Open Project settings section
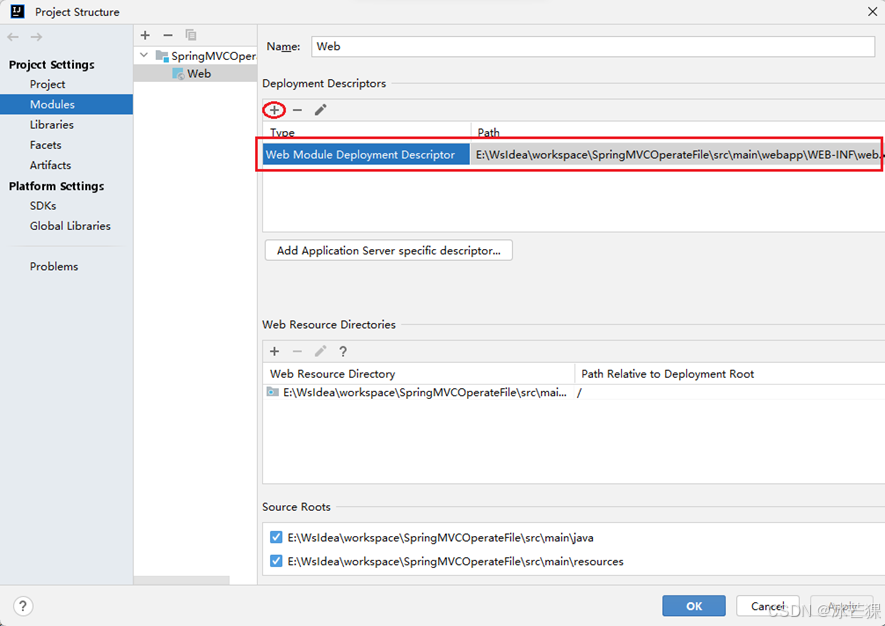 pos(47,84)
